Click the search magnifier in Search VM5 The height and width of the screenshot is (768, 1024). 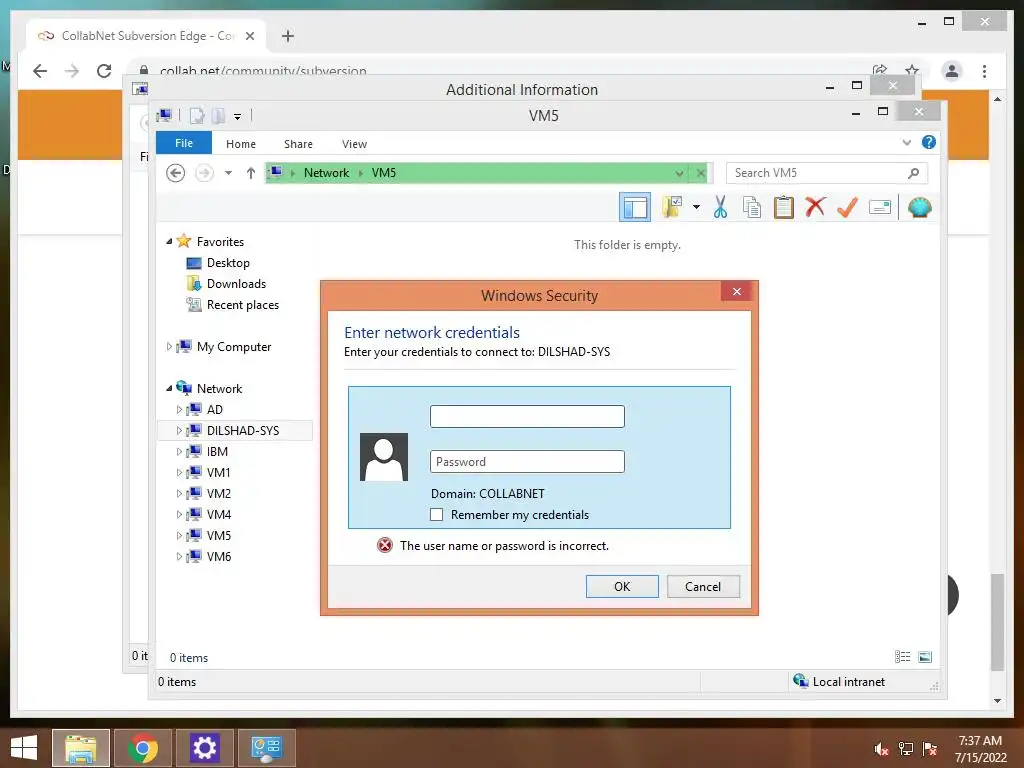click(x=914, y=173)
